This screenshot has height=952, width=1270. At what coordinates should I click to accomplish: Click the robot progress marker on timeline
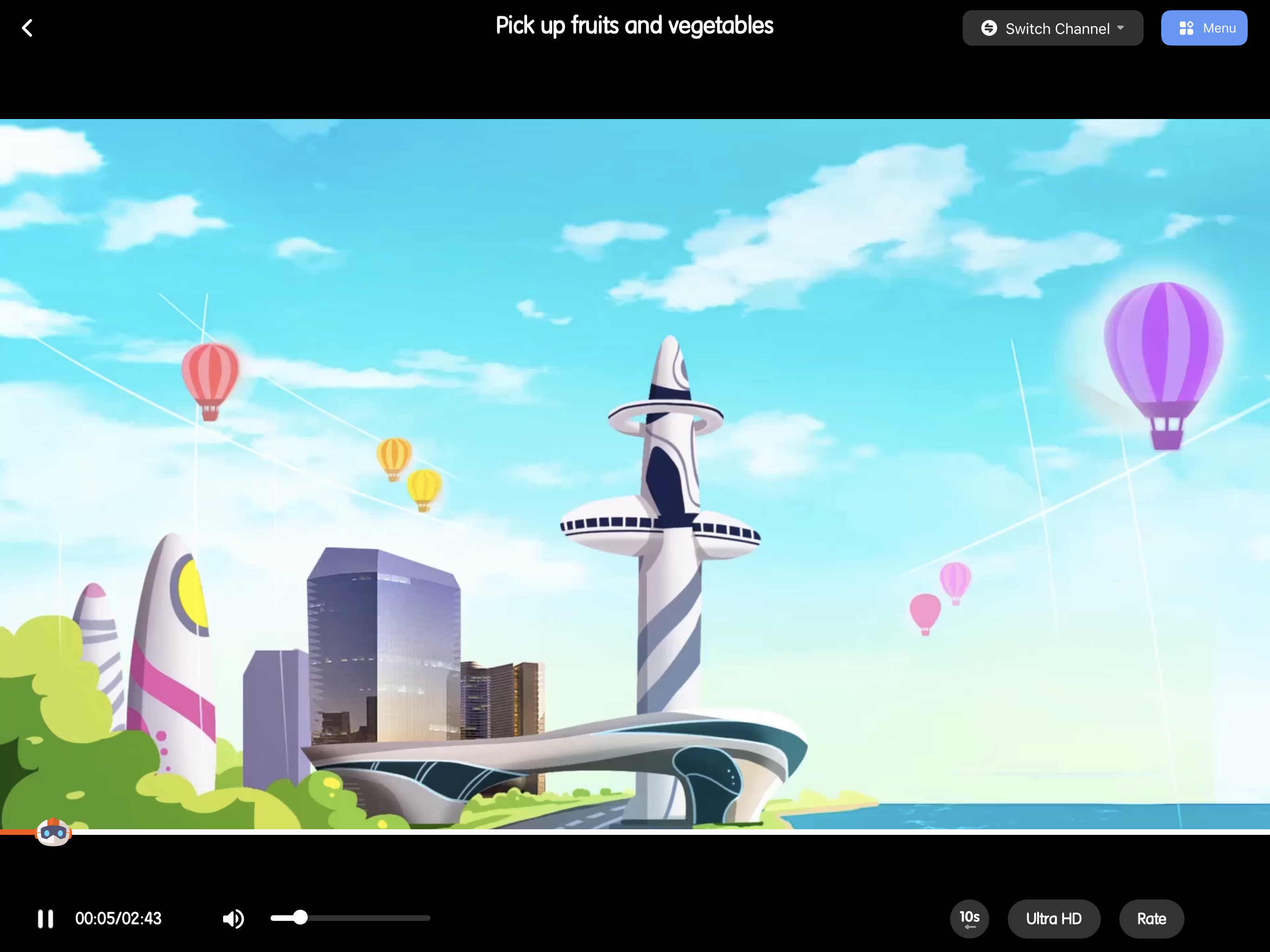coord(53,832)
